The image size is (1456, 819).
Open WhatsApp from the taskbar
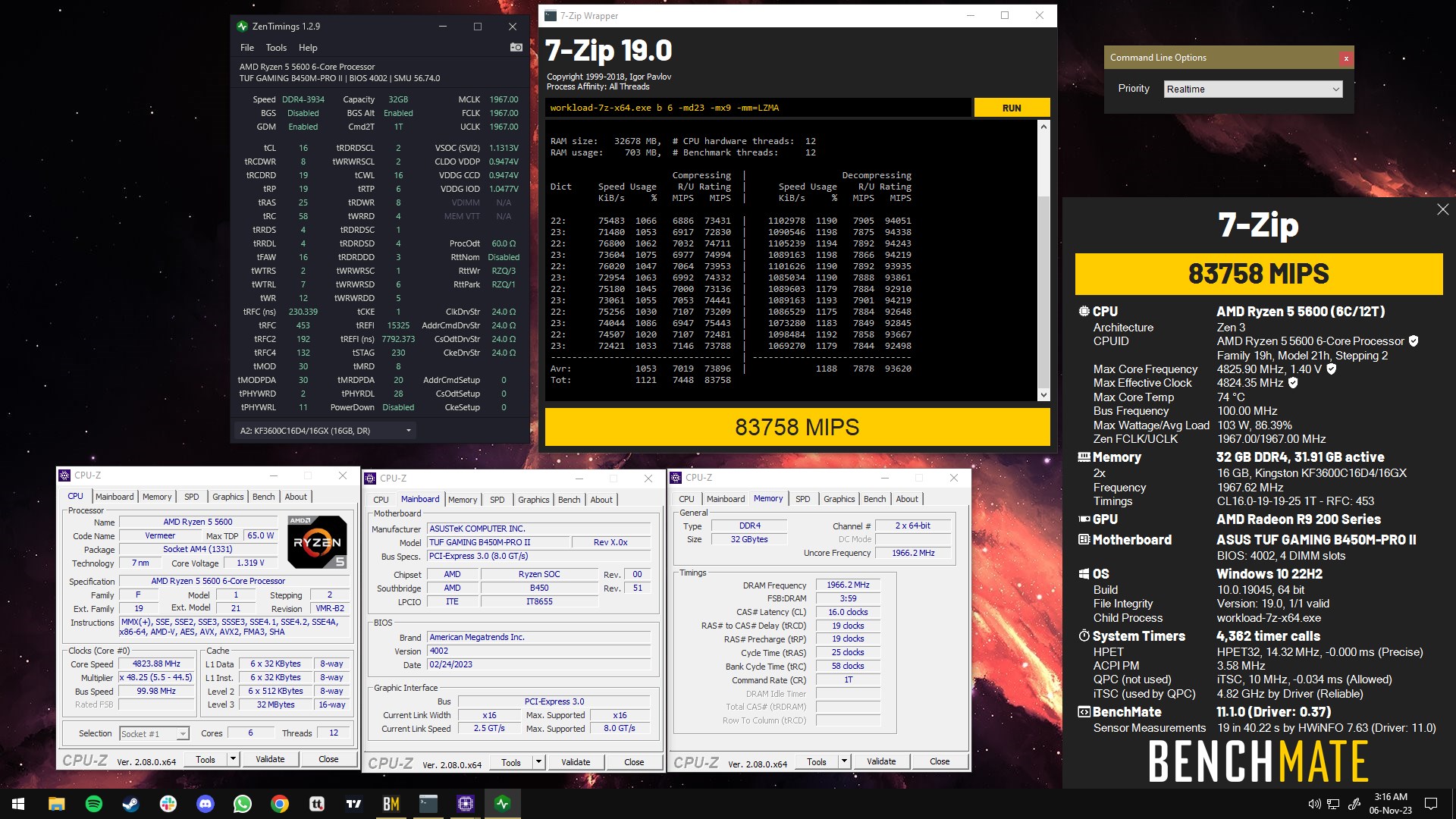pos(243,804)
